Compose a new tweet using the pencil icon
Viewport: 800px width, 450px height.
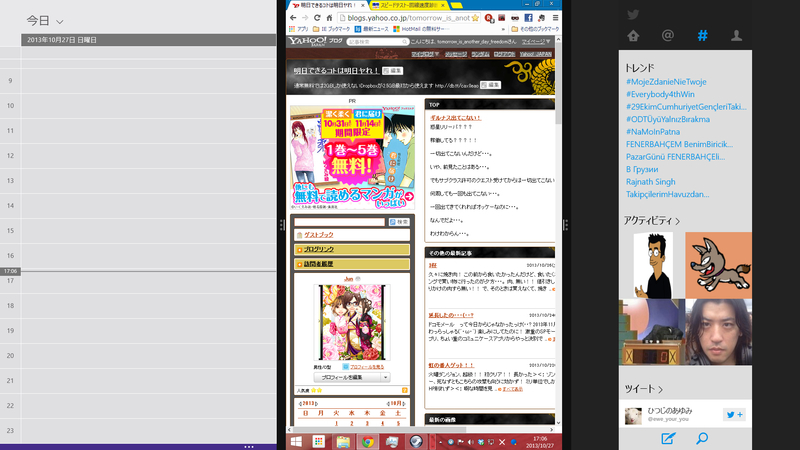coord(668,438)
